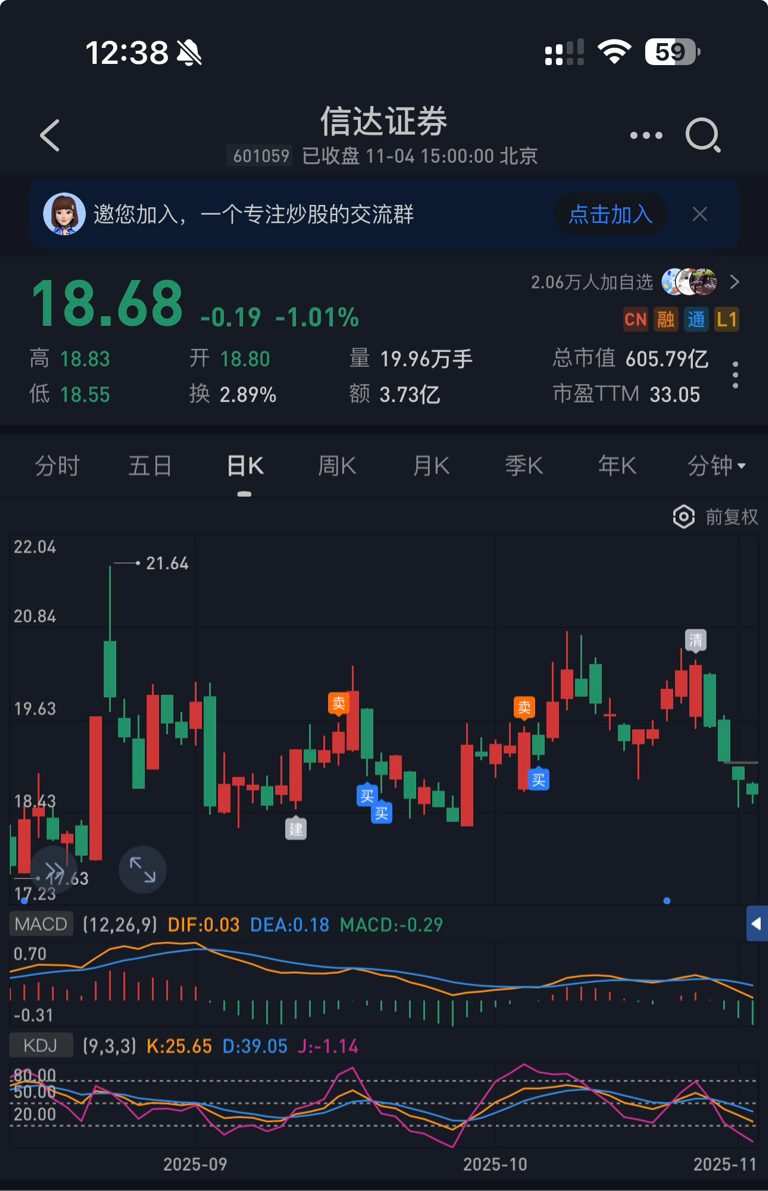Tap the battery indicator showing 59
This screenshot has width=768, height=1191.
click(672, 52)
